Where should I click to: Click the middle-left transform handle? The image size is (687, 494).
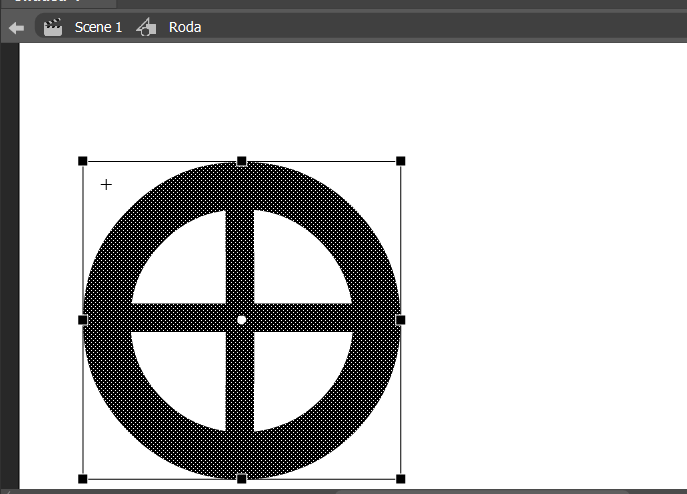tap(82, 320)
